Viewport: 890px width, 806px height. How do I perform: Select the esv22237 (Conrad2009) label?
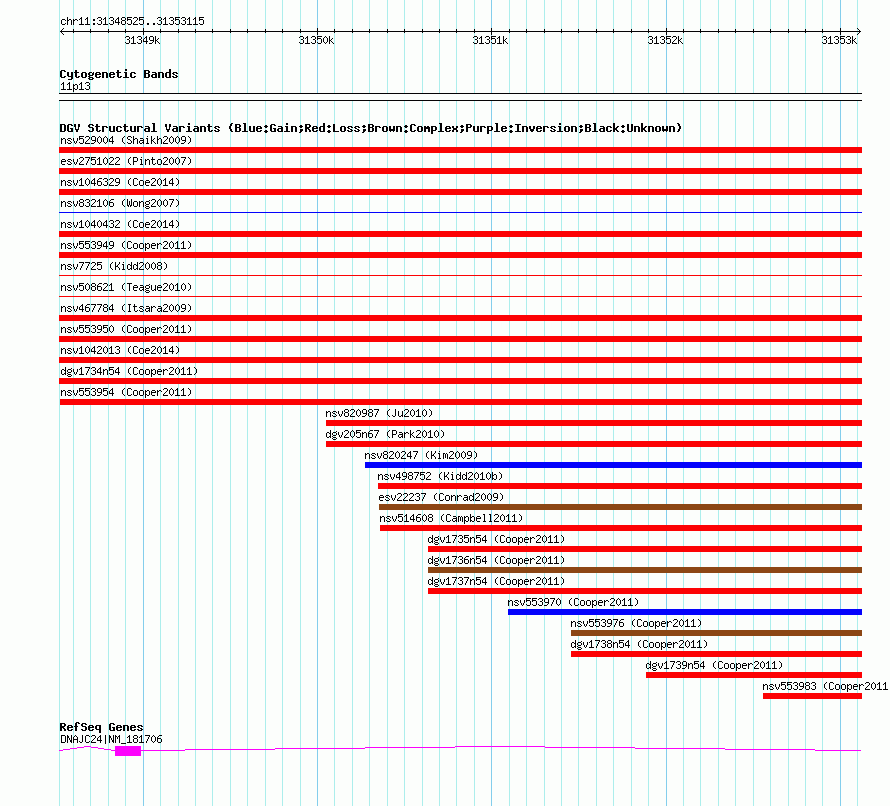[441, 497]
